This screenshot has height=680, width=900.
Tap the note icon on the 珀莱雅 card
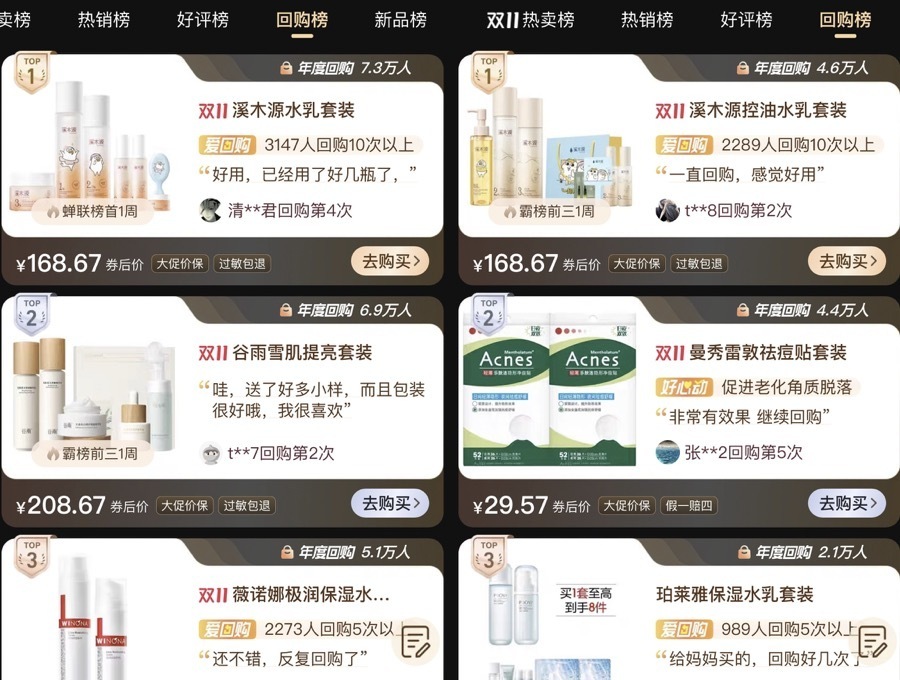pyautogui.click(x=873, y=642)
